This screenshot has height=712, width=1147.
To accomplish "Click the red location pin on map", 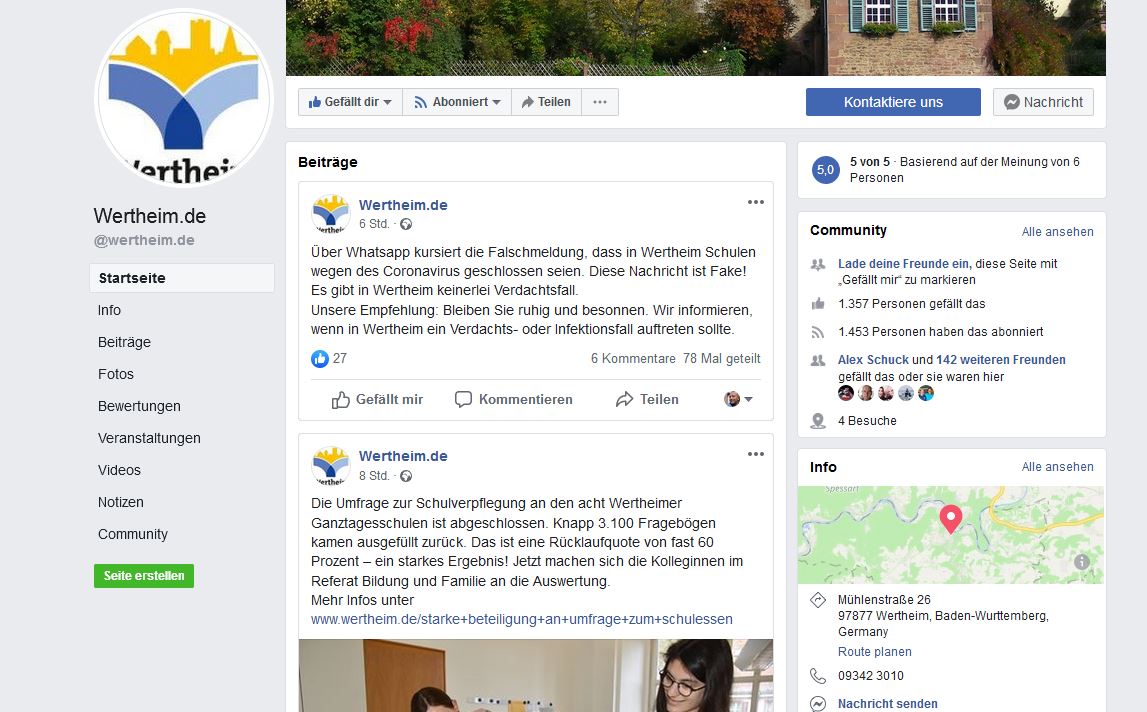I will (950, 518).
